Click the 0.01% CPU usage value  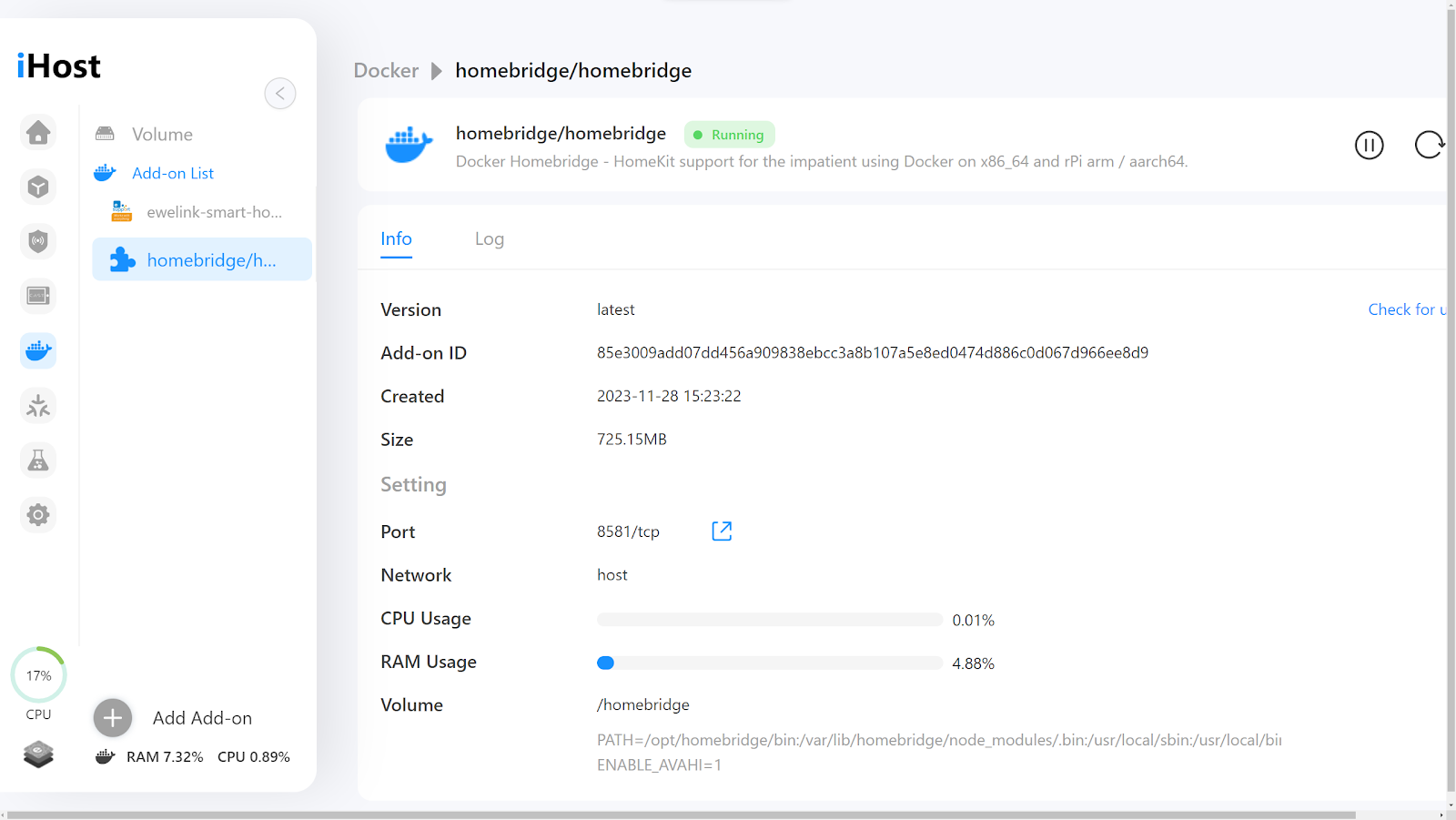[x=973, y=621]
